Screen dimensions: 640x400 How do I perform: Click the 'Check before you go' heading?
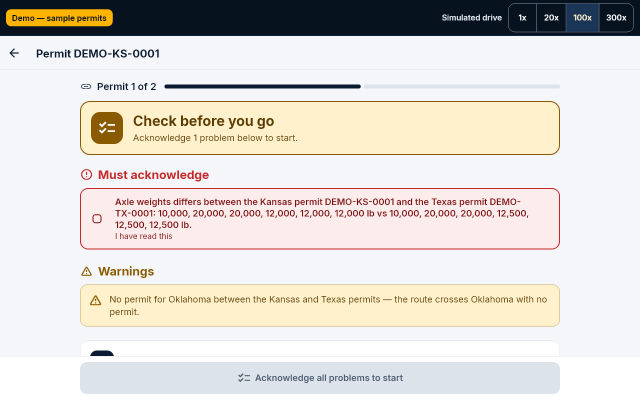coord(203,121)
